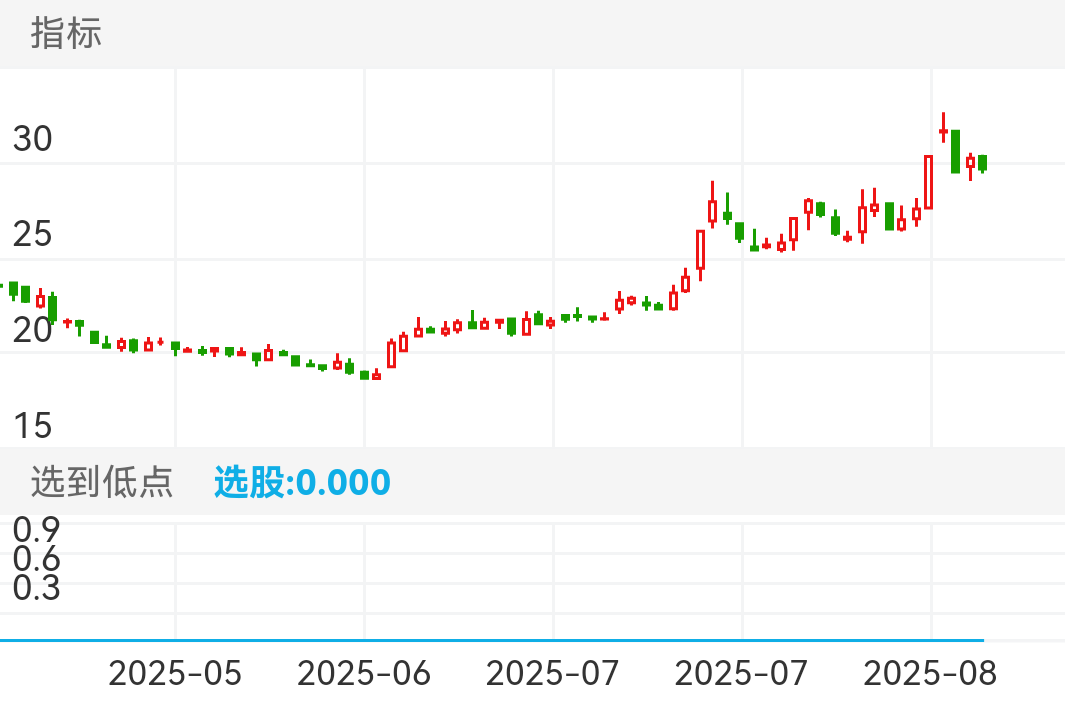Select the 2025-06 date label
This screenshot has width=1065, height=708.
tap(364, 673)
